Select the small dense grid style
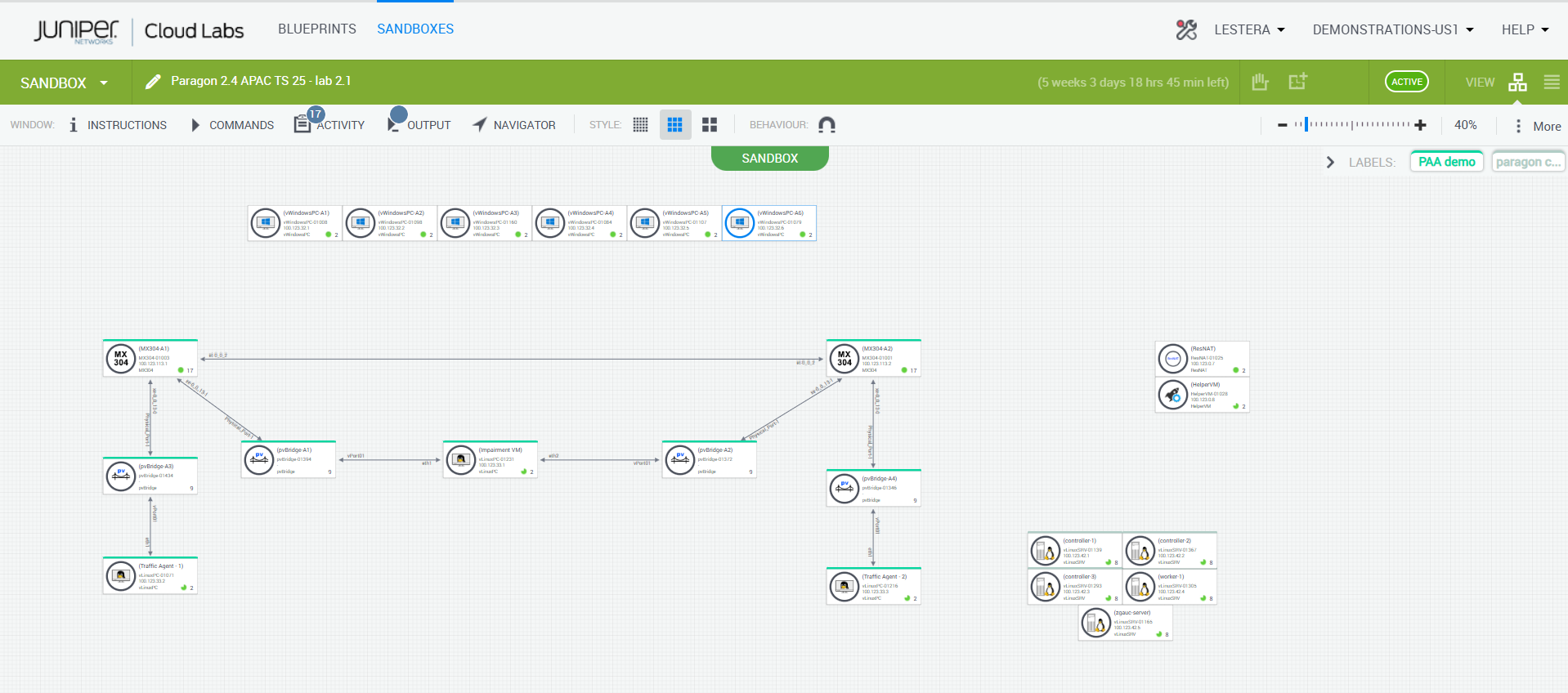Image resolution: width=1568 pixels, height=693 pixels. [x=640, y=125]
